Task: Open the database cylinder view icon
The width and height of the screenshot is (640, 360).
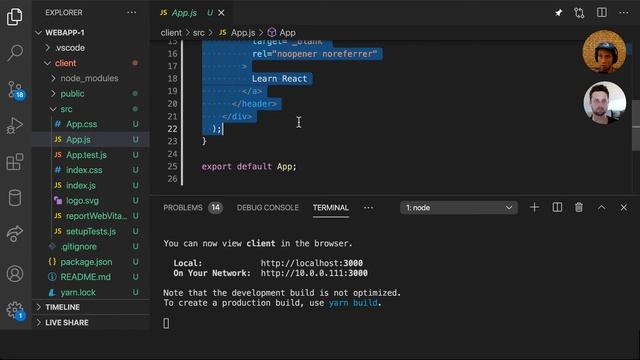Action: [15, 198]
